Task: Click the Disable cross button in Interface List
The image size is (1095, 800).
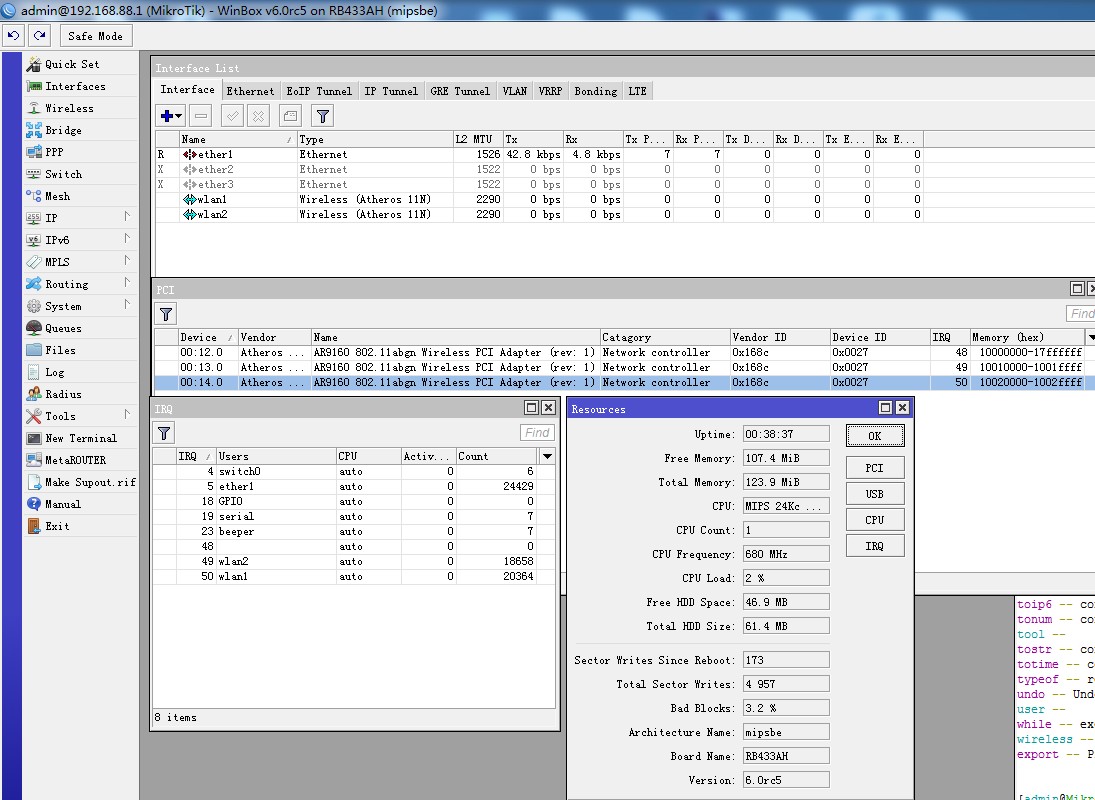Action: point(258,116)
